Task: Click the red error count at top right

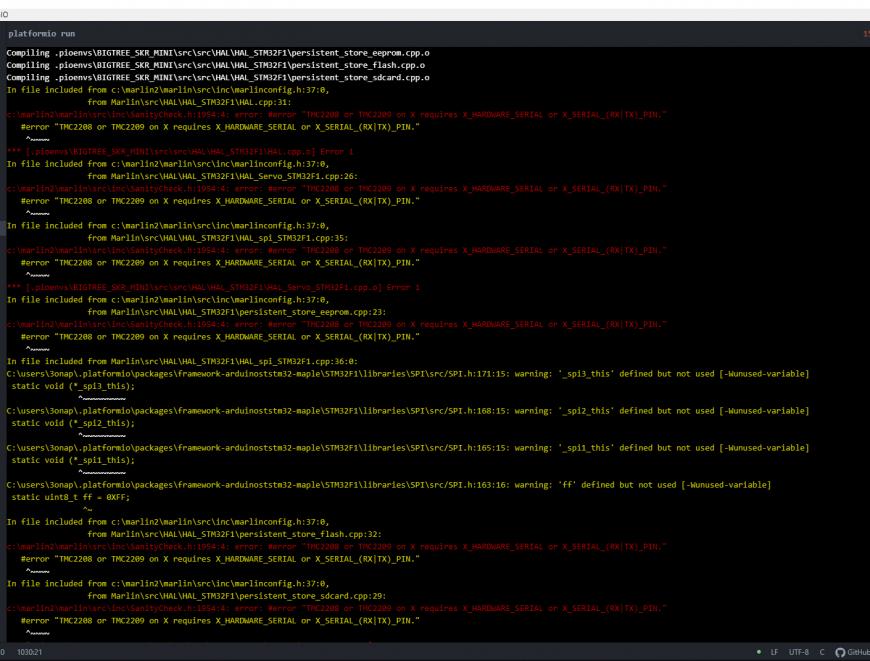Action: 865,34
